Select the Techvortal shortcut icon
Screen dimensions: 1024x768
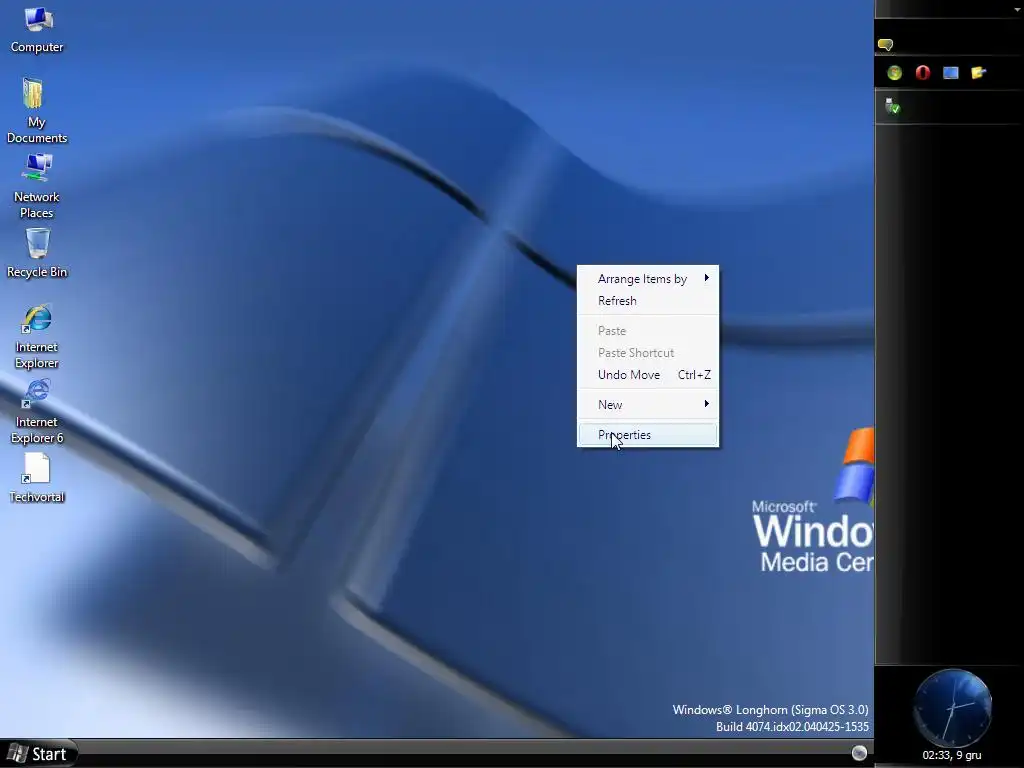tap(37, 478)
